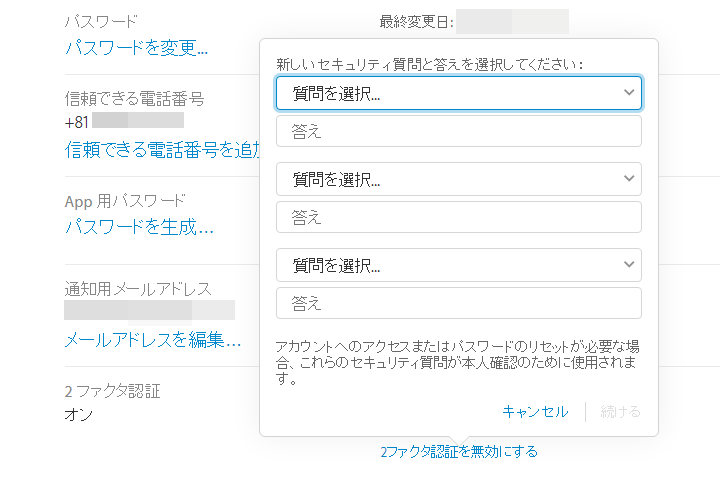The width and height of the screenshot is (720, 480).
Task: Click the chevron arrow of first question selector
Action: pos(629,92)
